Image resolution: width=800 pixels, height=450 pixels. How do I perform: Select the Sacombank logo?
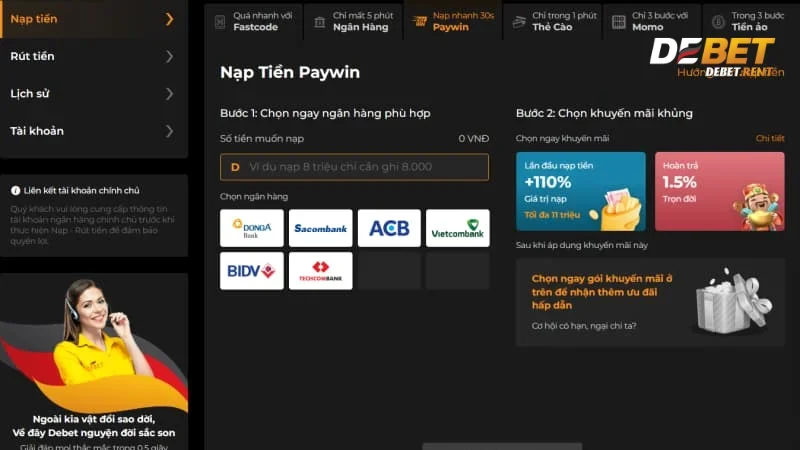320,228
